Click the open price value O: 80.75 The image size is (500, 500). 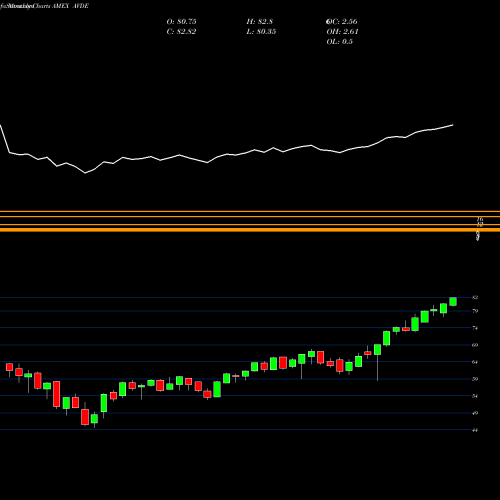coord(181,22)
